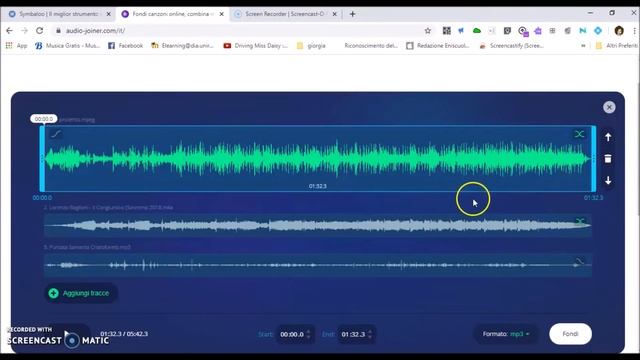Open the Formato mp3 dropdown

506,334
